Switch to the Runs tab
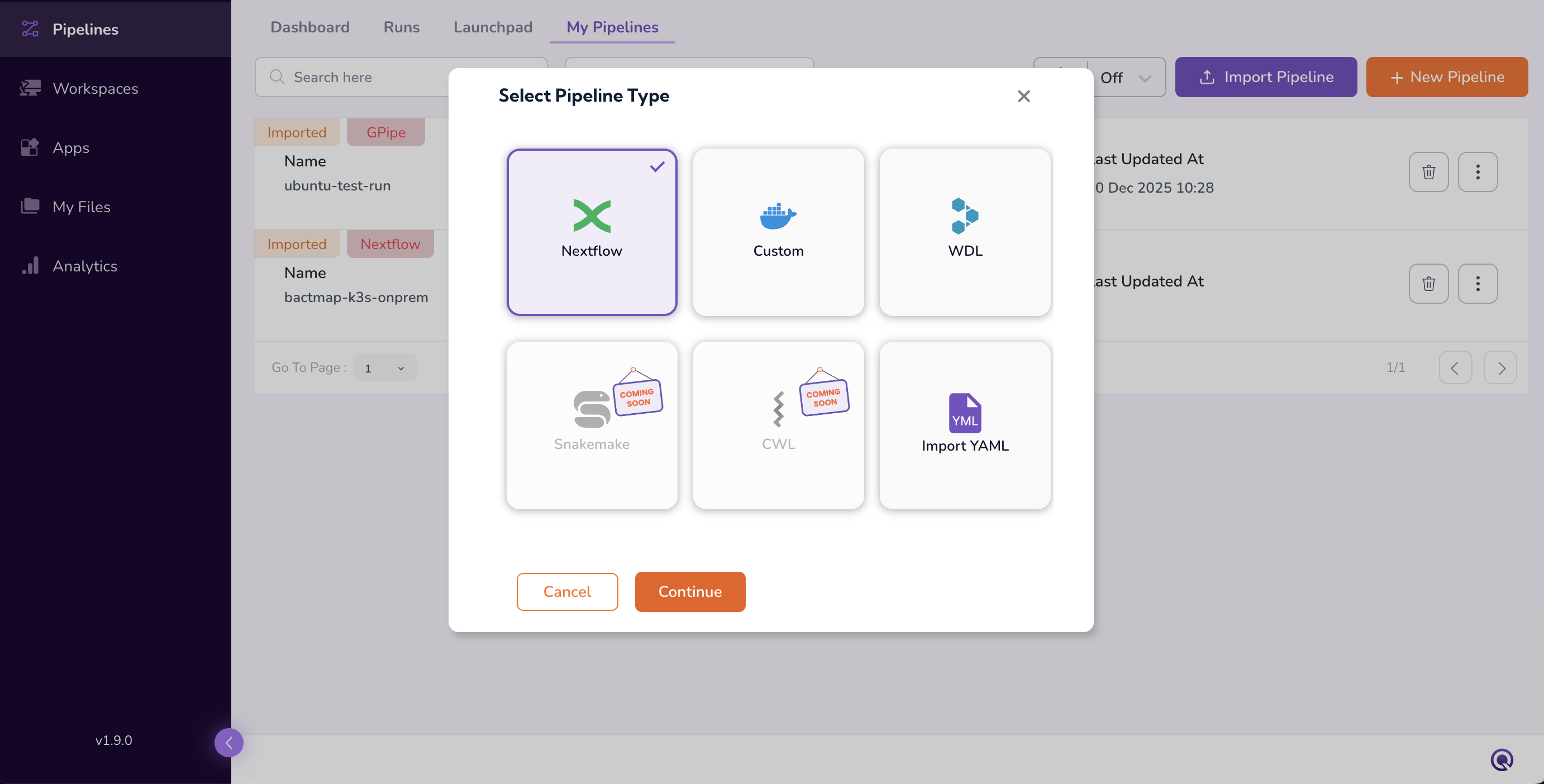This screenshot has width=1544, height=784. (x=401, y=27)
